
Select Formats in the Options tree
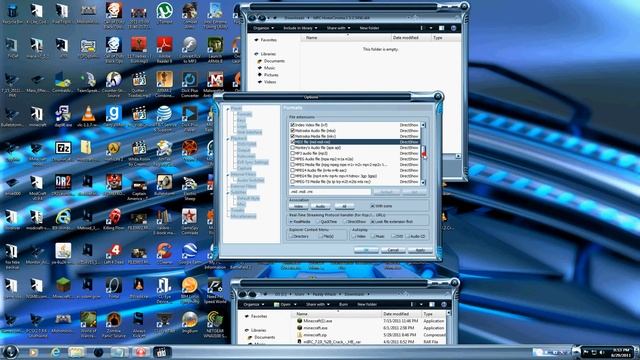click(244, 115)
